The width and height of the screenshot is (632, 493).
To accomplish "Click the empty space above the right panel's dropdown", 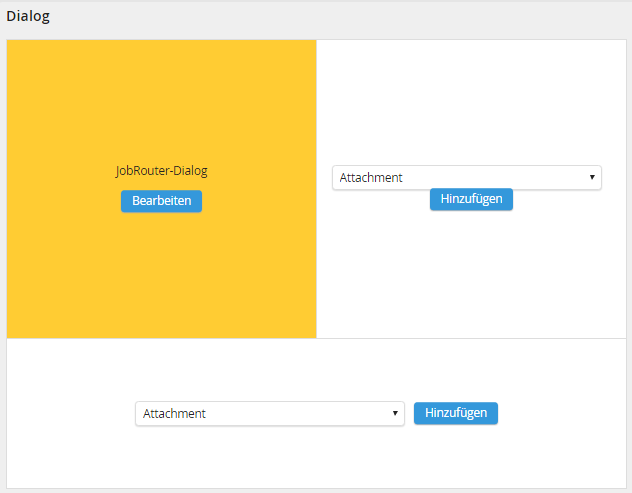I will (x=471, y=100).
